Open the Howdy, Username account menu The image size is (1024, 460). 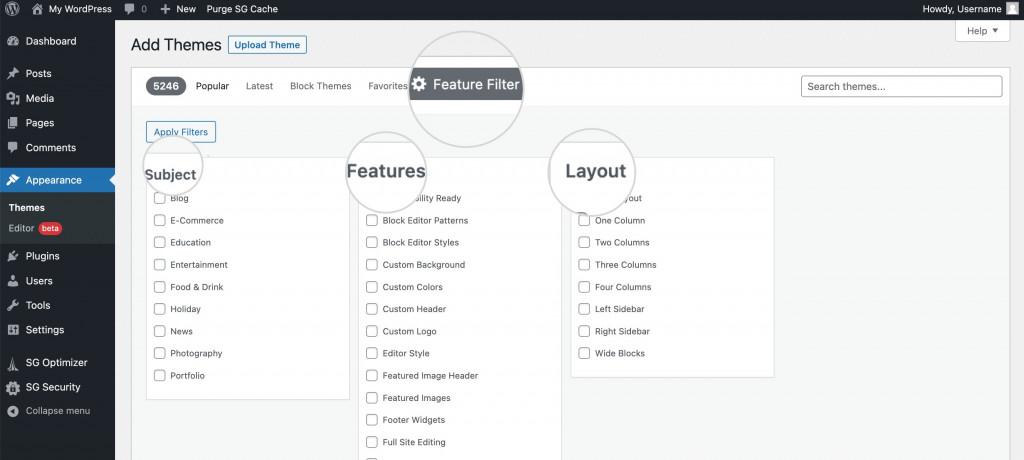970,9
